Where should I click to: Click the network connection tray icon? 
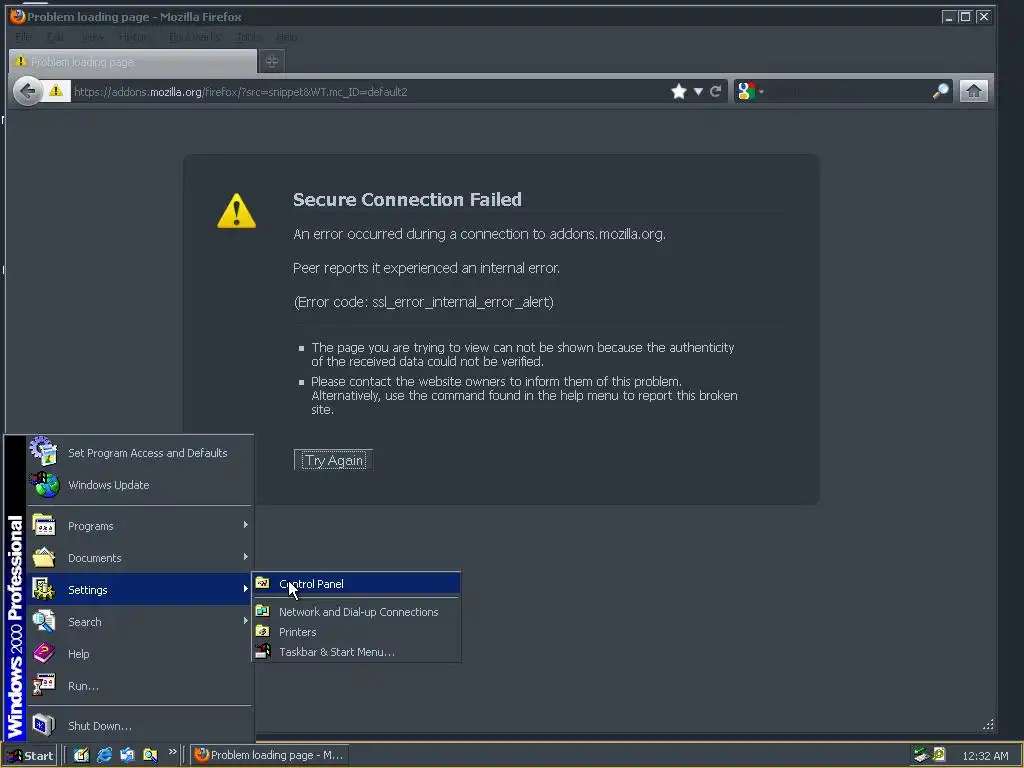921,755
